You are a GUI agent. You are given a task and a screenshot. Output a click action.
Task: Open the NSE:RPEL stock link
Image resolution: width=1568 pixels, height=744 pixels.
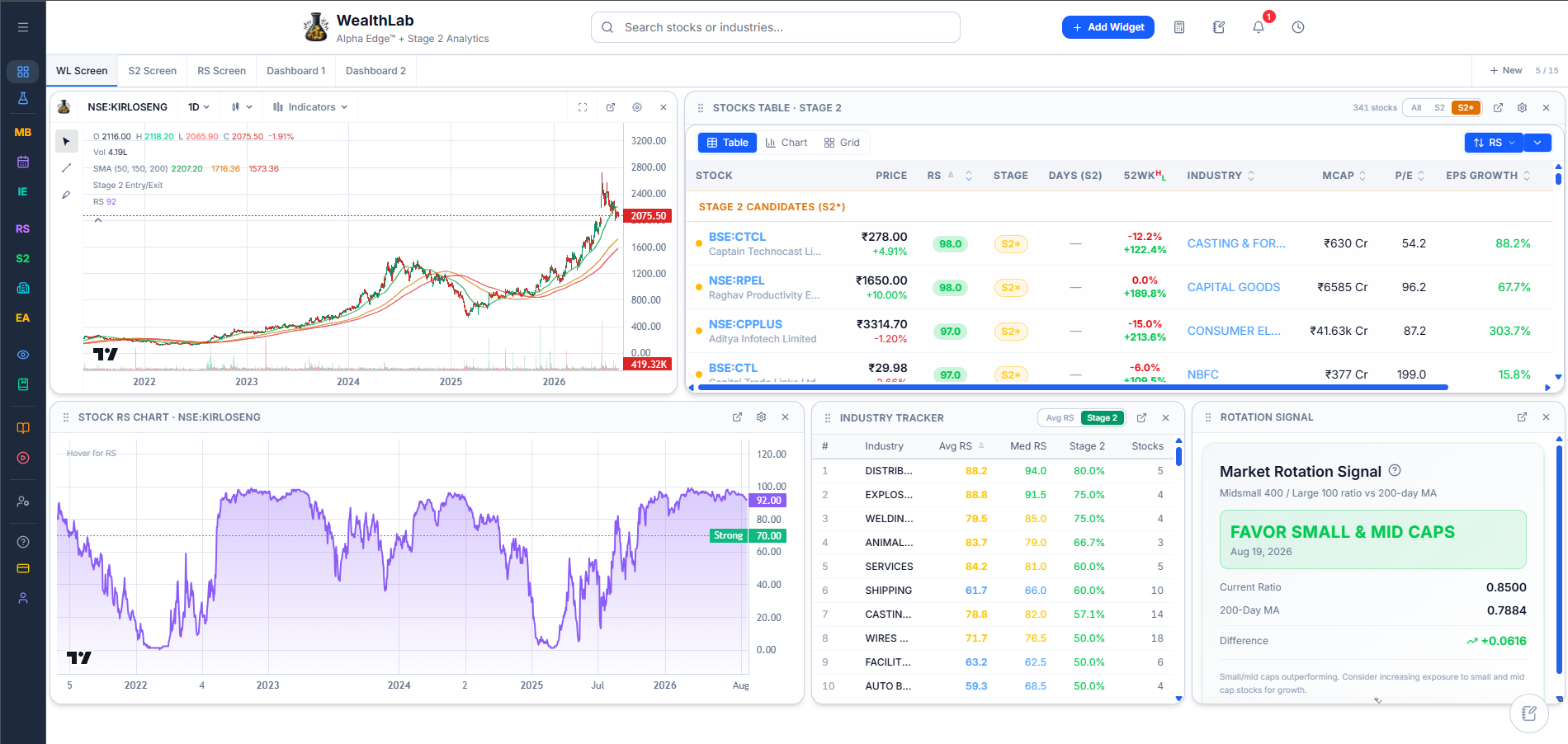pyautogui.click(x=737, y=280)
